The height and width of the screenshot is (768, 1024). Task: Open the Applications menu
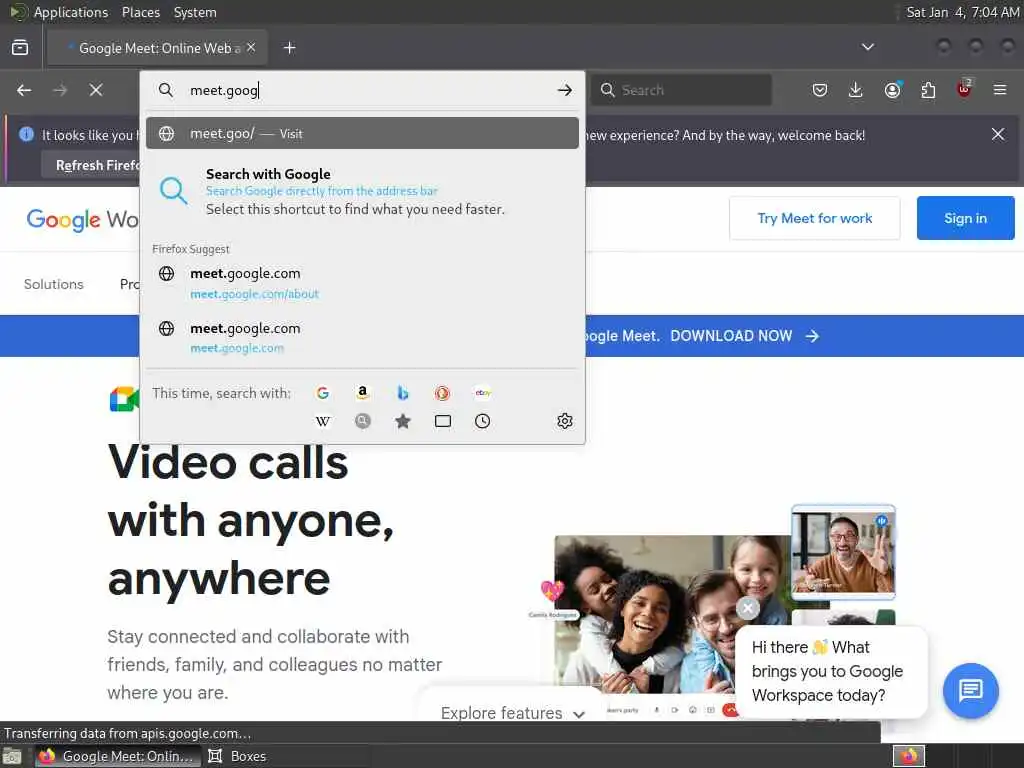(x=71, y=12)
